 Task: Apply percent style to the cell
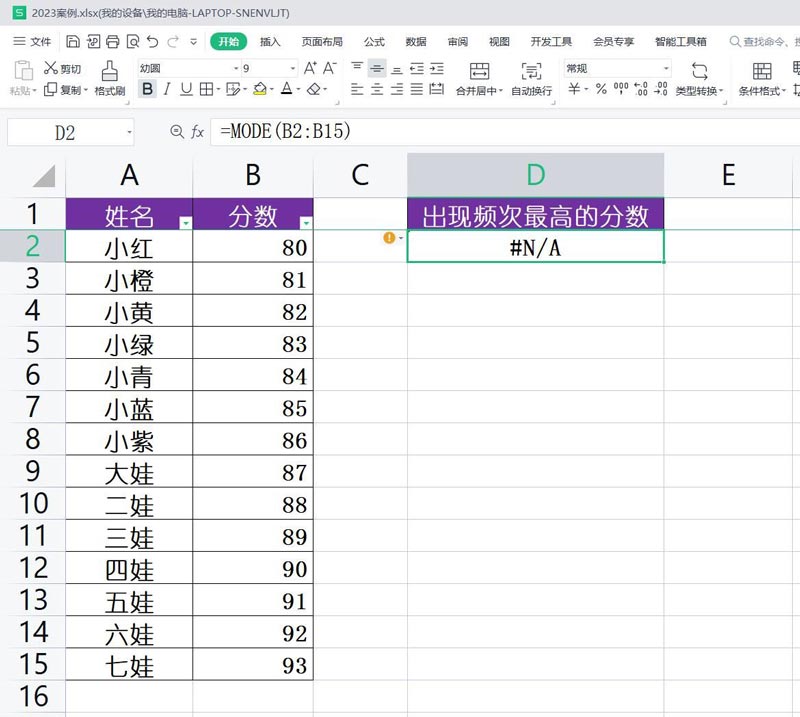(x=601, y=89)
